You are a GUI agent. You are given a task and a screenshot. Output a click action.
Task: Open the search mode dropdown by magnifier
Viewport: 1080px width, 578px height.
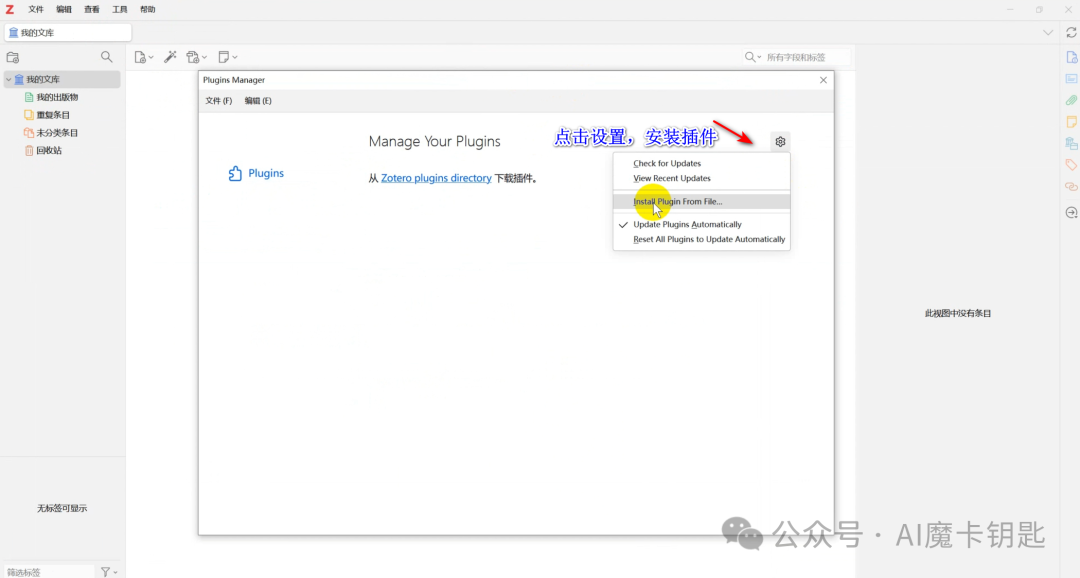pyautogui.click(x=753, y=57)
